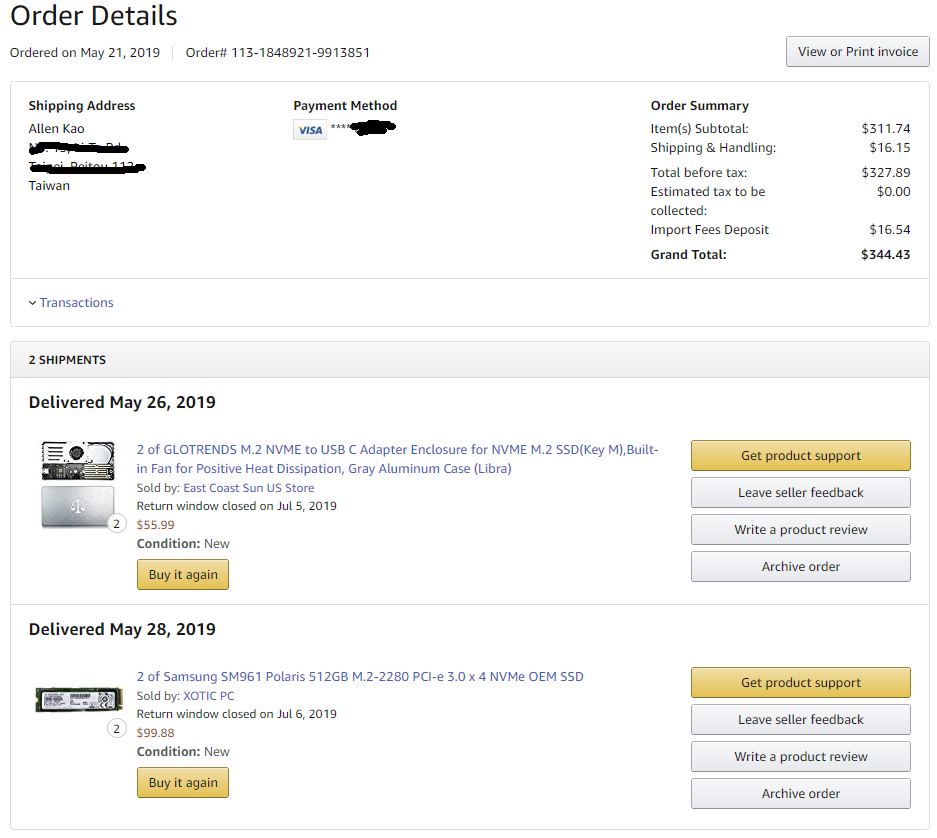937x838 pixels.
Task: Click quantity badge on Samsung SSD item
Action: [x=116, y=729]
